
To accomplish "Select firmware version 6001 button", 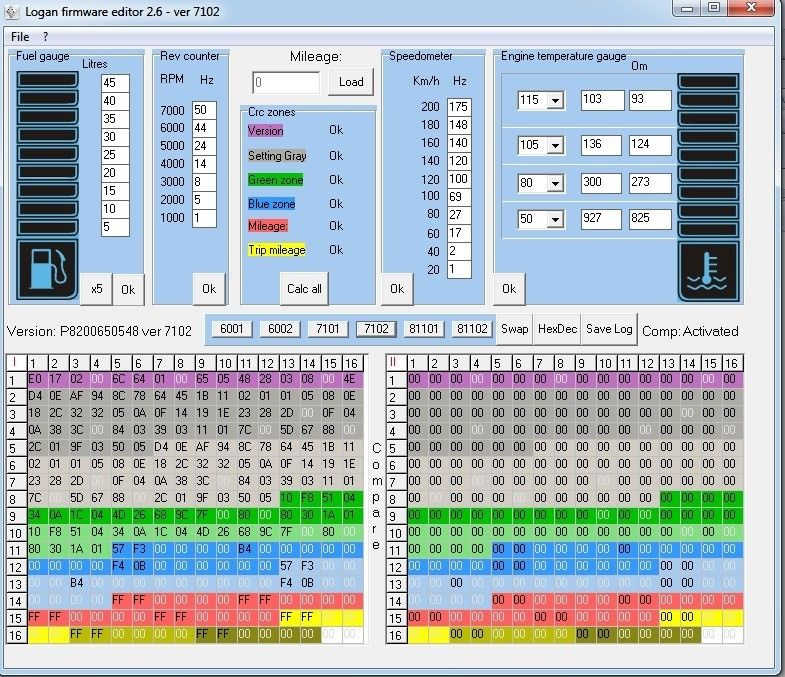I will tap(231, 329).
